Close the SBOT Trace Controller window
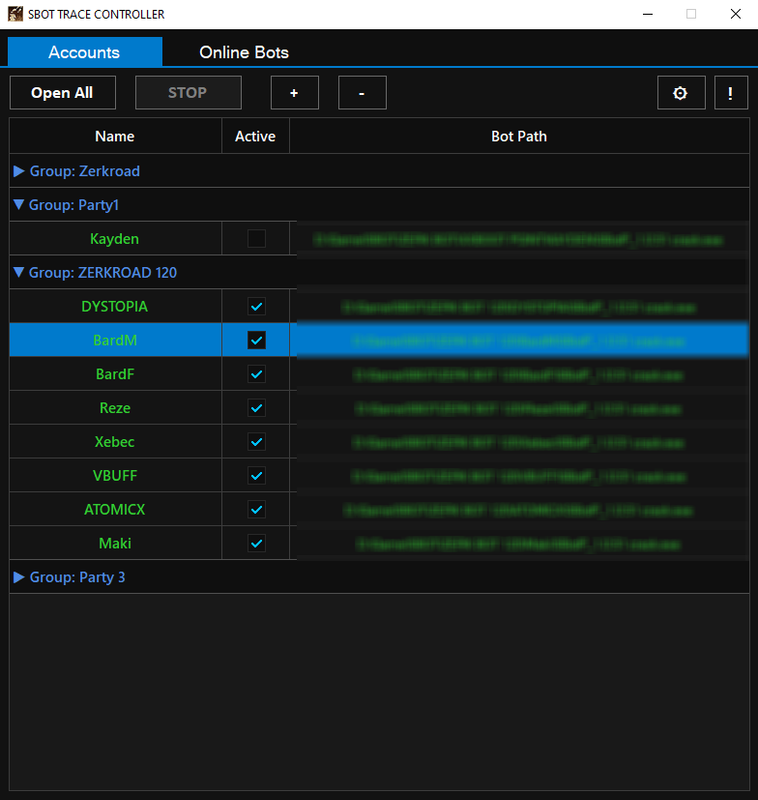 pyautogui.click(x=736, y=14)
